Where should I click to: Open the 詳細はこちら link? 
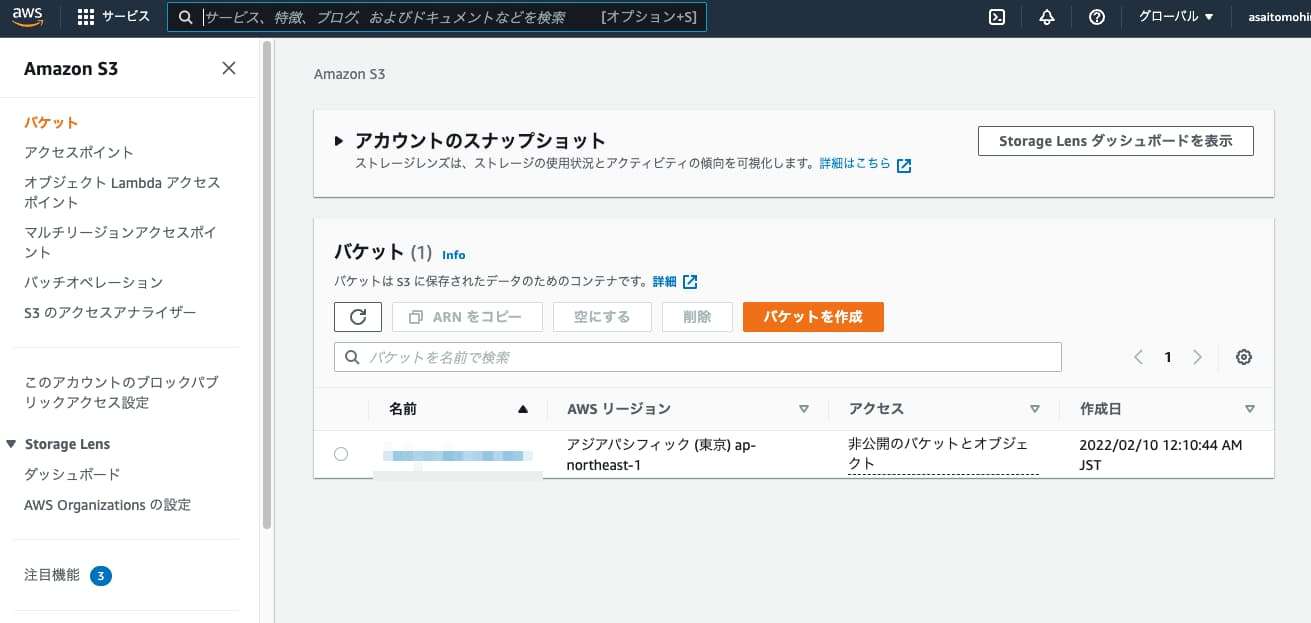pyautogui.click(x=855, y=163)
